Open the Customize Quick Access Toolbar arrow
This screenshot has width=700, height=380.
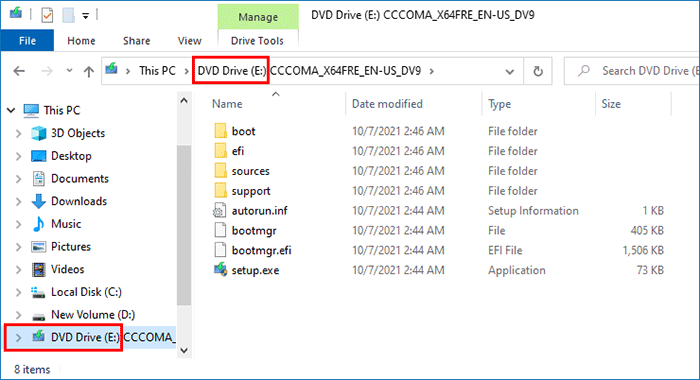[x=85, y=16]
